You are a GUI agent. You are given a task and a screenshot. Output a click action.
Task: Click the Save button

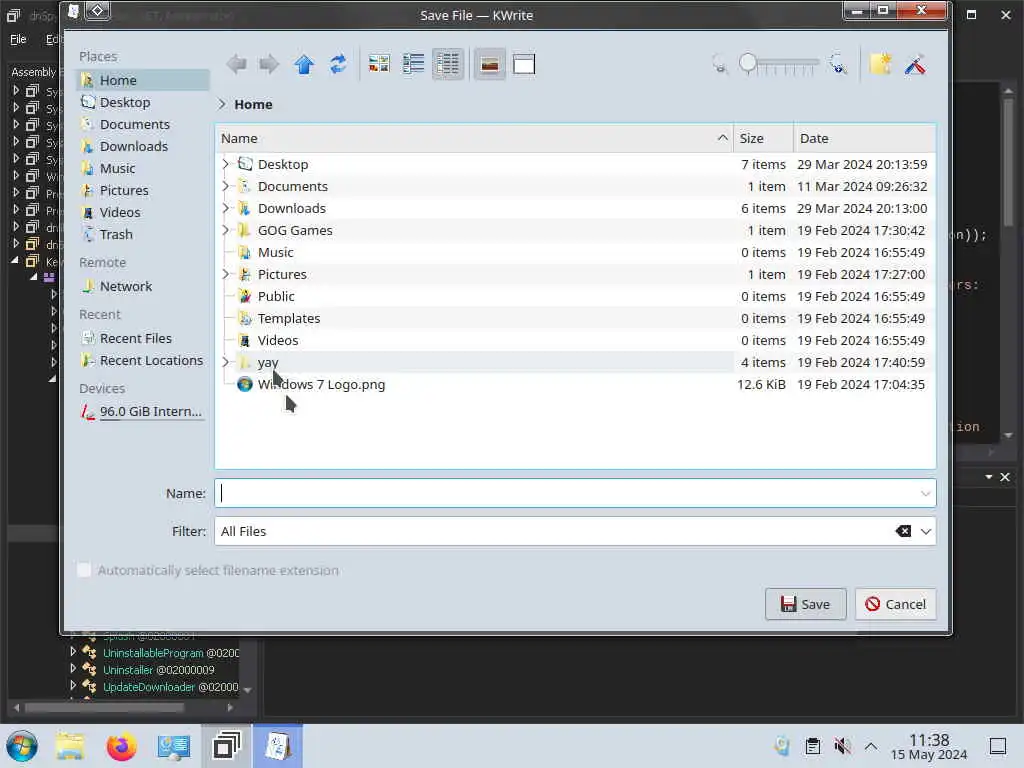[x=805, y=604]
